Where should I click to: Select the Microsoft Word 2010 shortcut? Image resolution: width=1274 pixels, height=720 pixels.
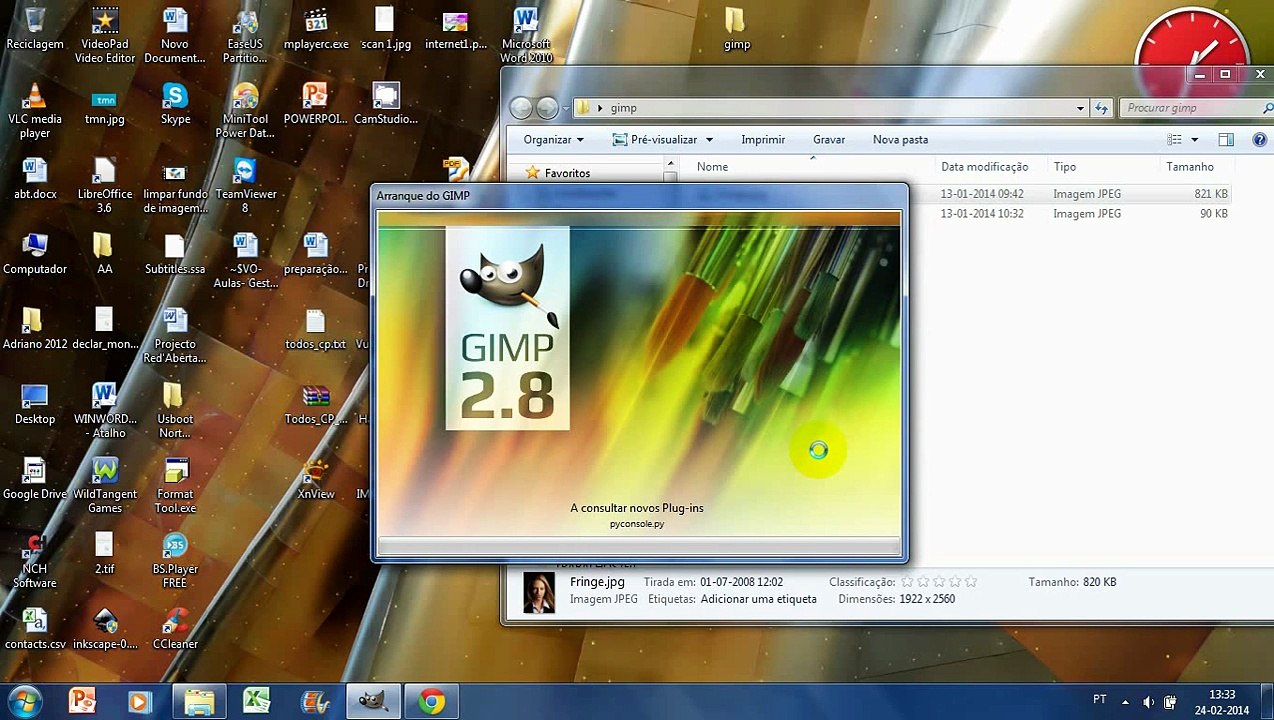point(526,36)
